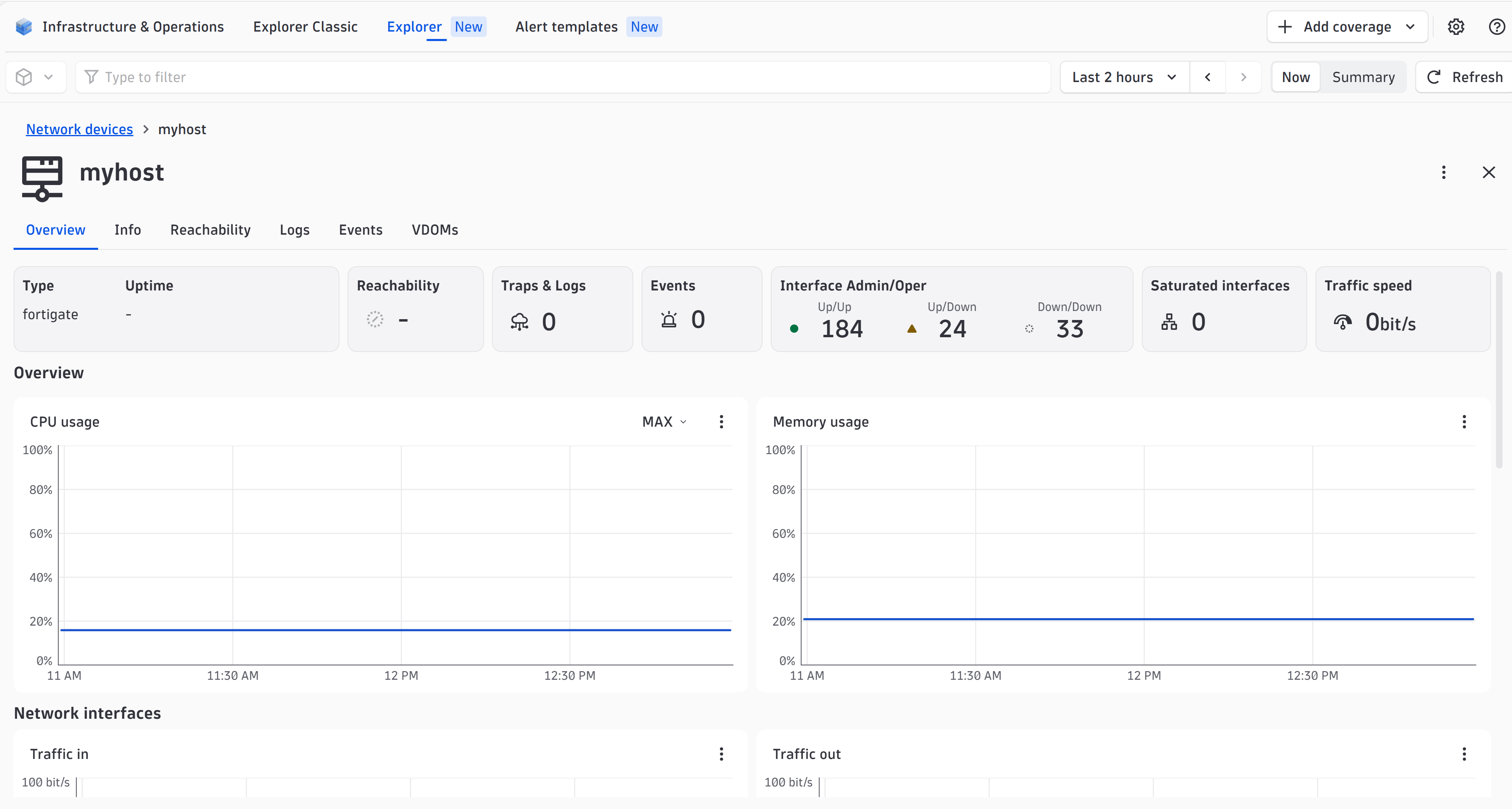The width and height of the screenshot is (1512, 809).
Task: Click the entity type cube selector icon
Action: click(24, 78)
